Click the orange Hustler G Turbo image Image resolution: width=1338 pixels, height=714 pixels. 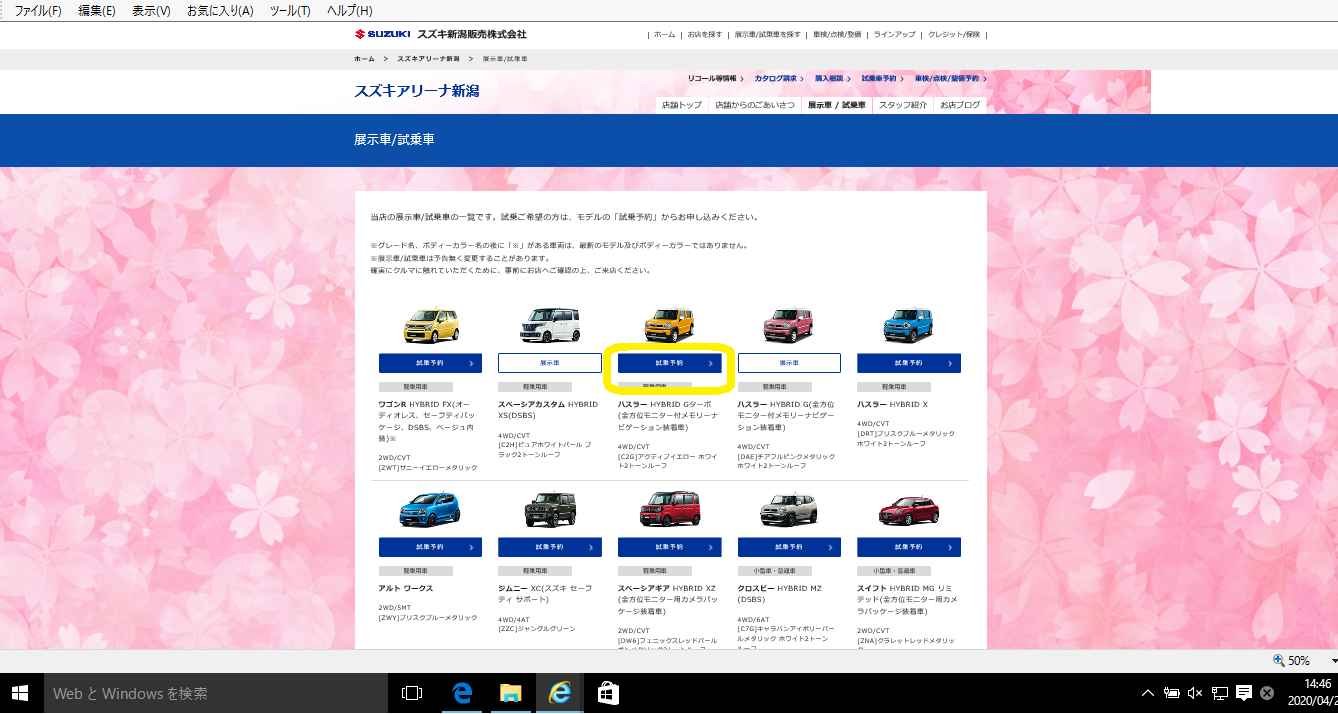[669, 325]
